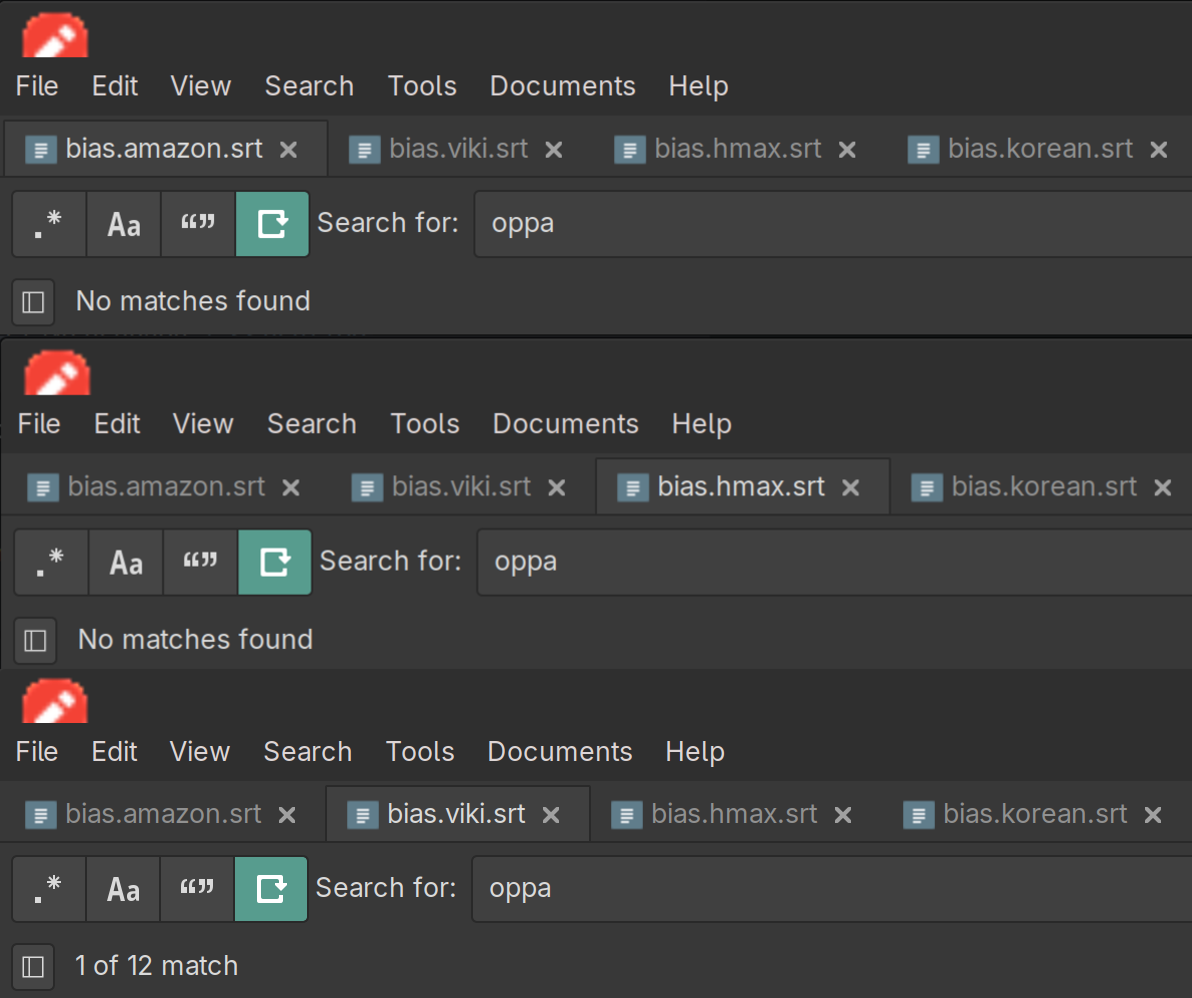Viewport: 1192px width, 998px height.
Task: Toggle whole-word match in bottom window
Action: point(197,889)
